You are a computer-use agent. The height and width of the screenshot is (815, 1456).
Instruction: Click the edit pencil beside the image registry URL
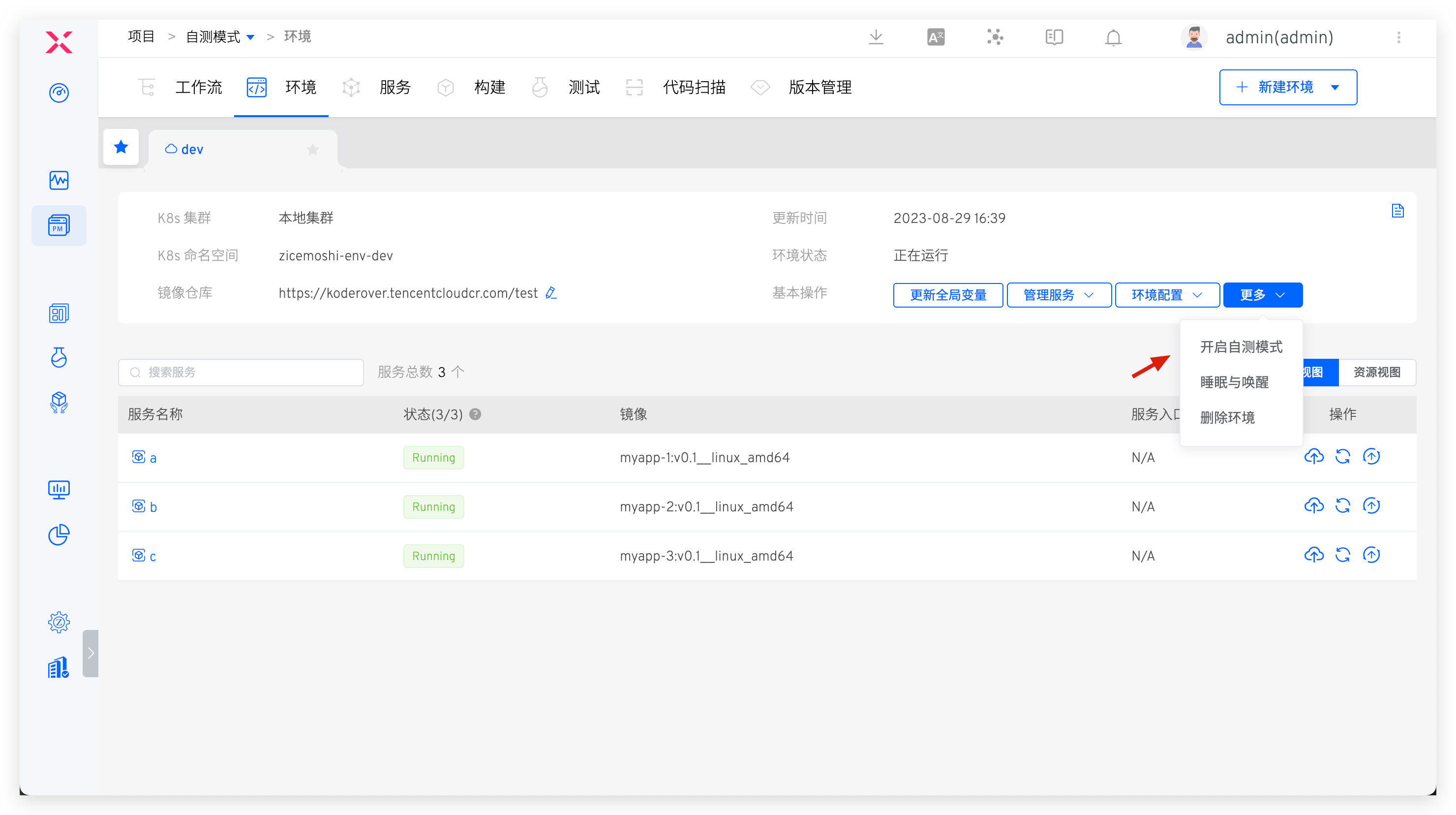(551, 293)
